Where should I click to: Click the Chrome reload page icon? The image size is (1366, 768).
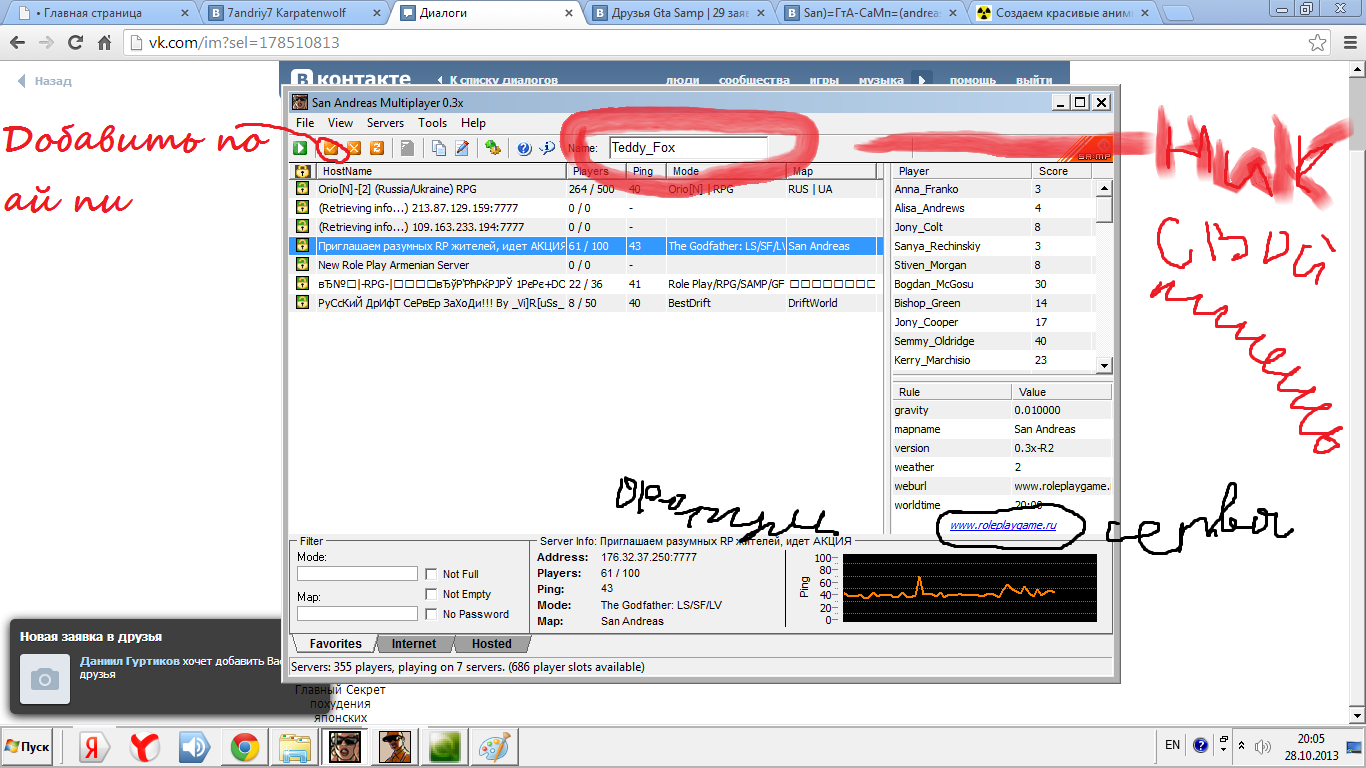tap(75, 43)
